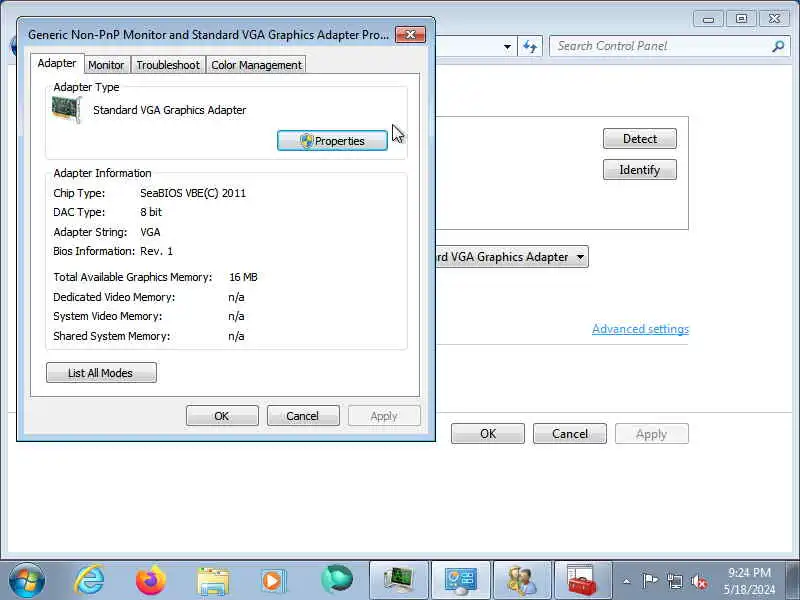
Task: Select the 16 MB graphics memory value
Action: pyautogui.click(x=243, y=277)
